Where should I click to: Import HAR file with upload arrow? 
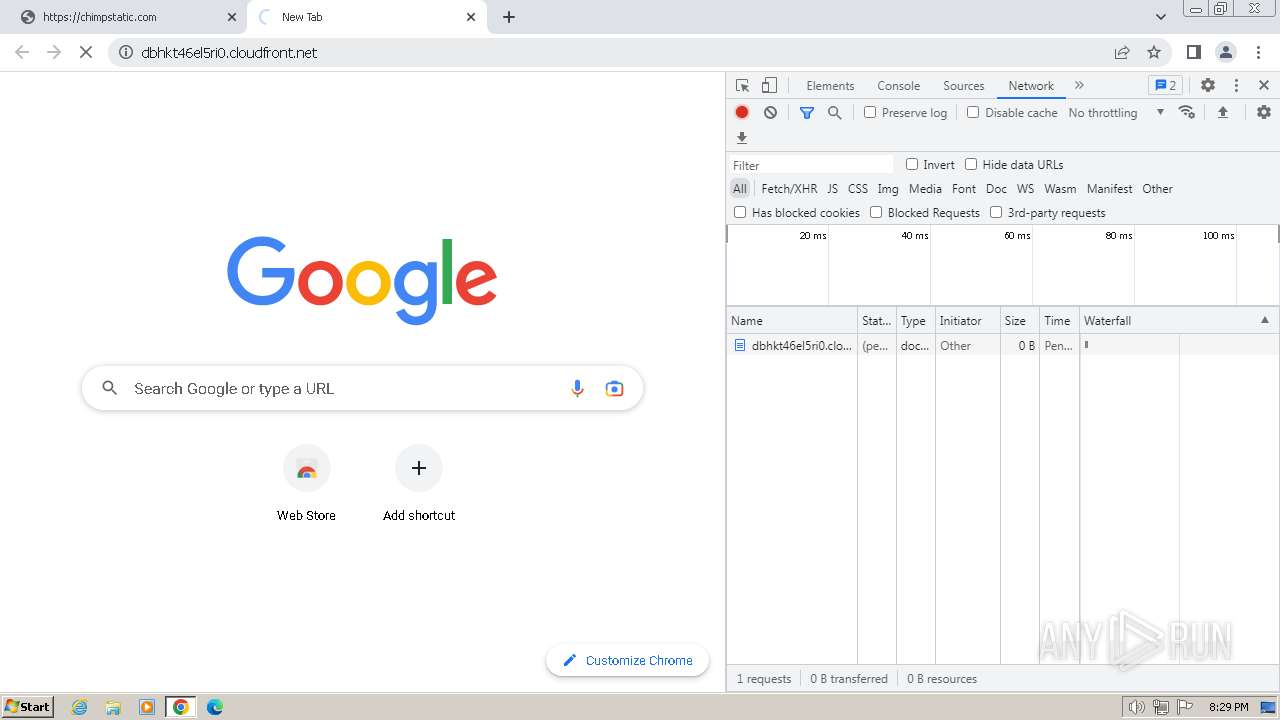(1222, 113)
